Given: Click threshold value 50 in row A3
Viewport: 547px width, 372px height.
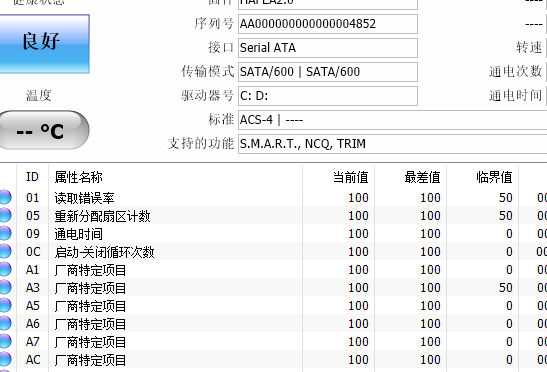Looking at the screenshot, I should (x=505, y=288).
